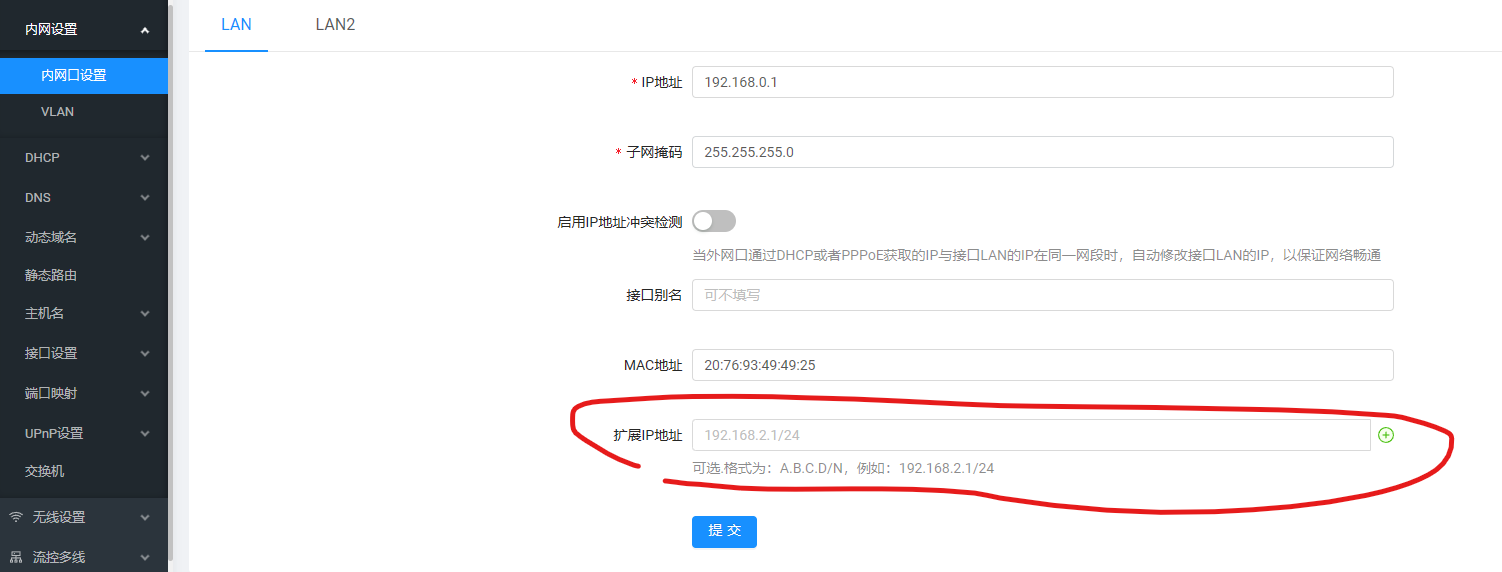This screenshot has height=572, width=1502.
Task: Expand the 端口映射 chevron arrow
Action: tap(145, 394)
